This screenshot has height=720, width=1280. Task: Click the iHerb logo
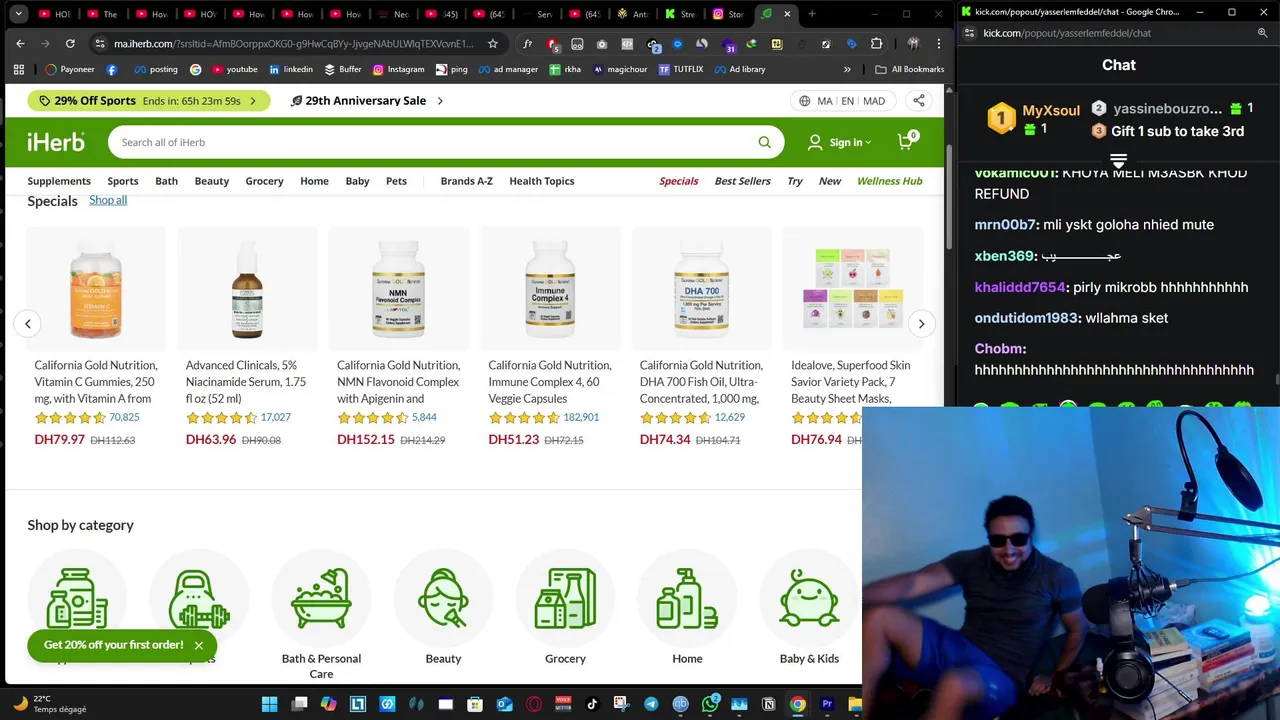click(x=56, y=142)
